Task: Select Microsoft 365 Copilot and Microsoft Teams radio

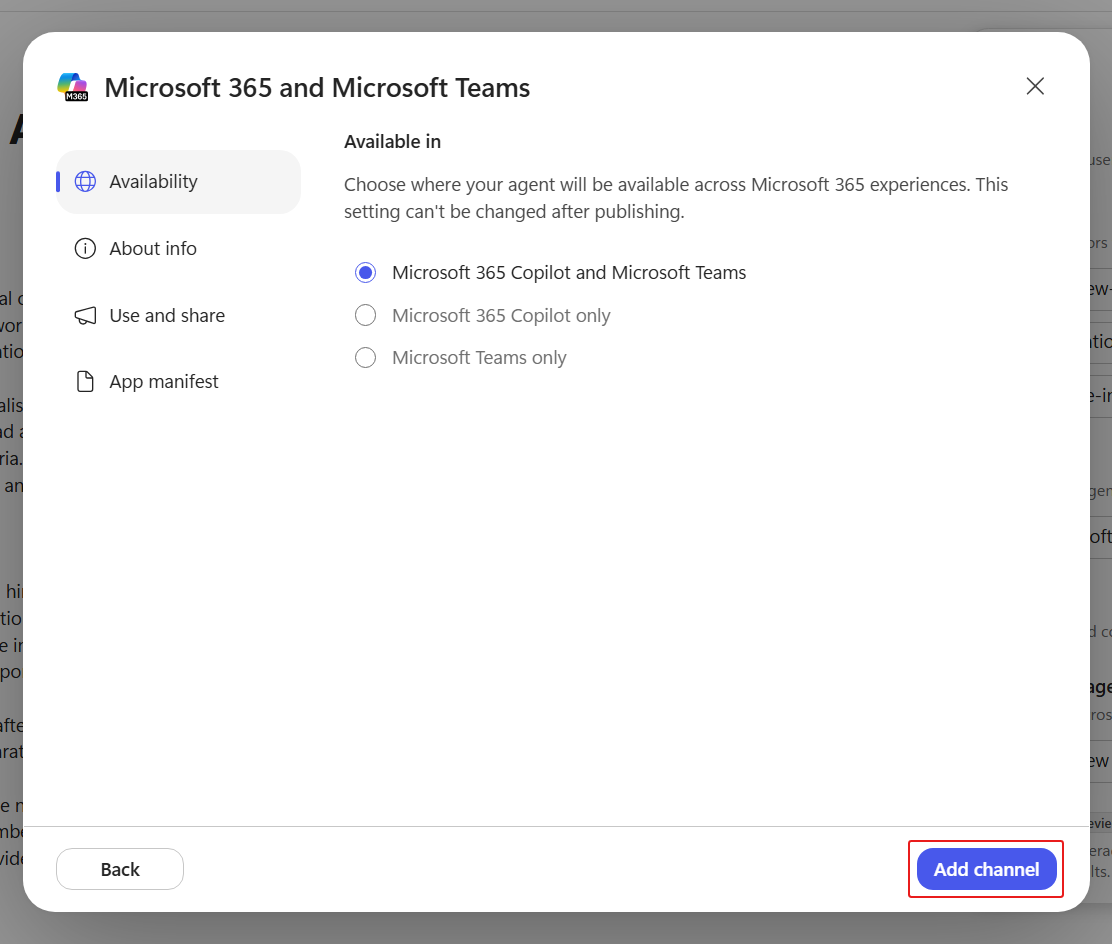Action: 365,272
